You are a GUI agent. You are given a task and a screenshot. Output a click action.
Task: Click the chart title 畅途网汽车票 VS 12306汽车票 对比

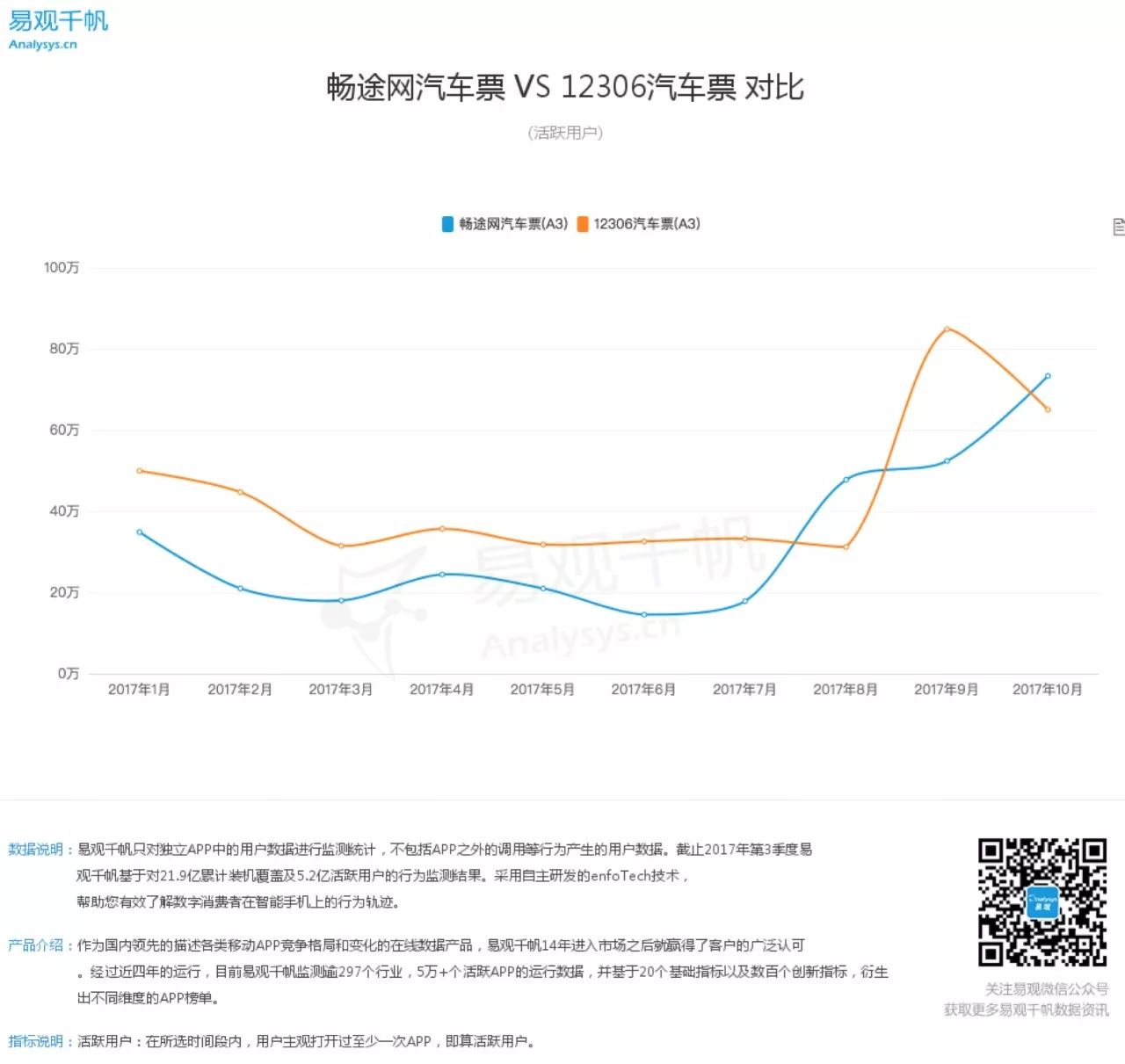tap(565, 87)
